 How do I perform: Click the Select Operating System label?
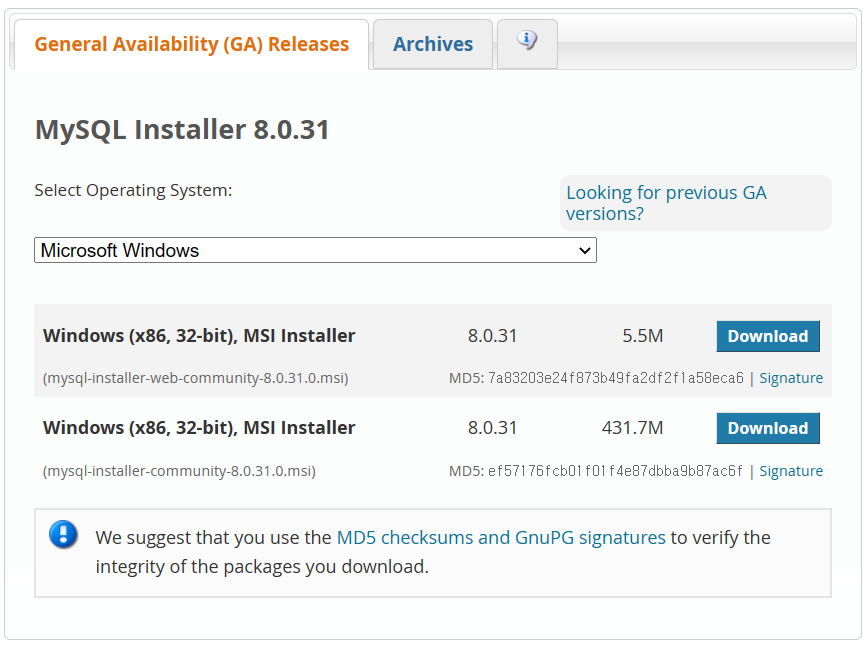(133, 190)
